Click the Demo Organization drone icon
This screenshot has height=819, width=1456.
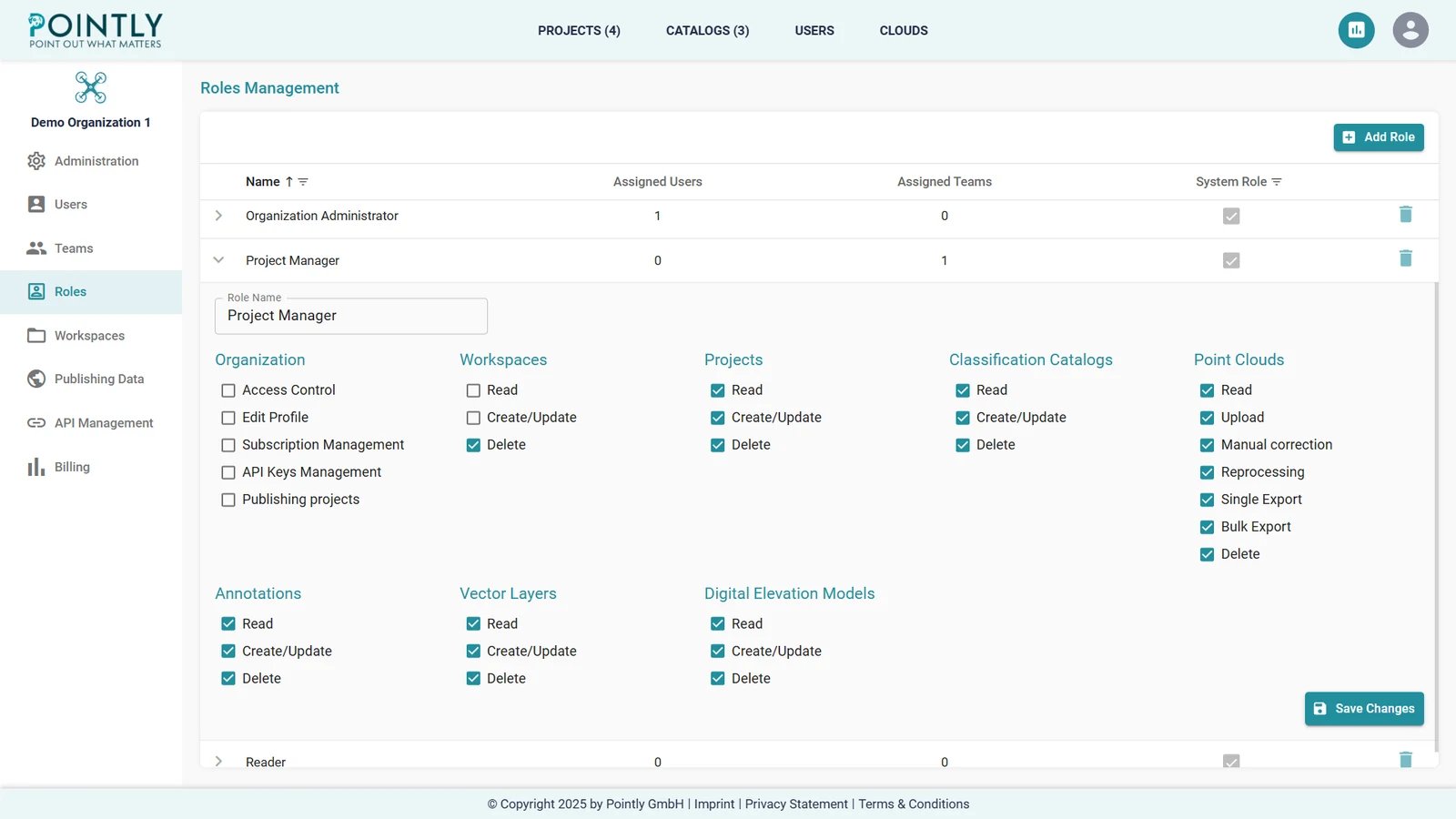(91, 87)
